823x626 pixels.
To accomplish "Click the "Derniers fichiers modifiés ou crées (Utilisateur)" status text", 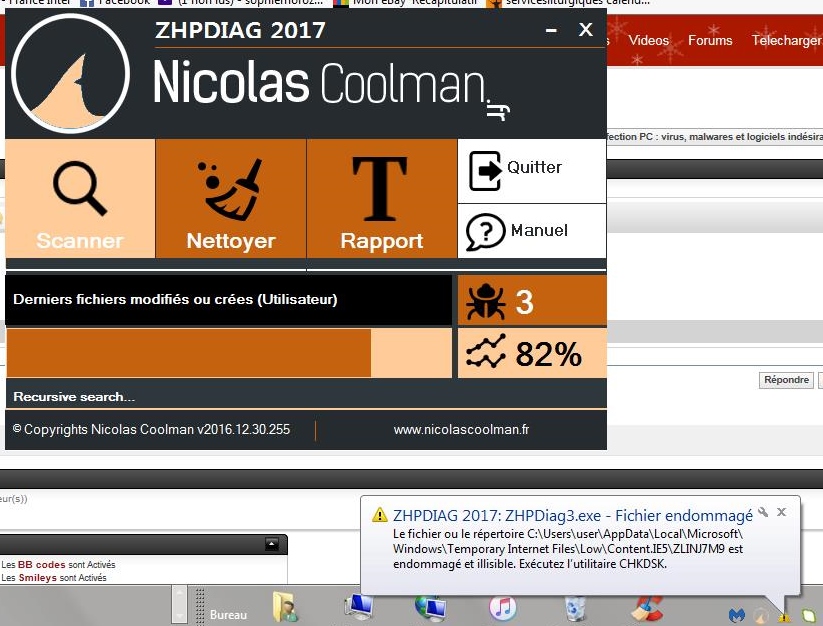I will 175,300.
